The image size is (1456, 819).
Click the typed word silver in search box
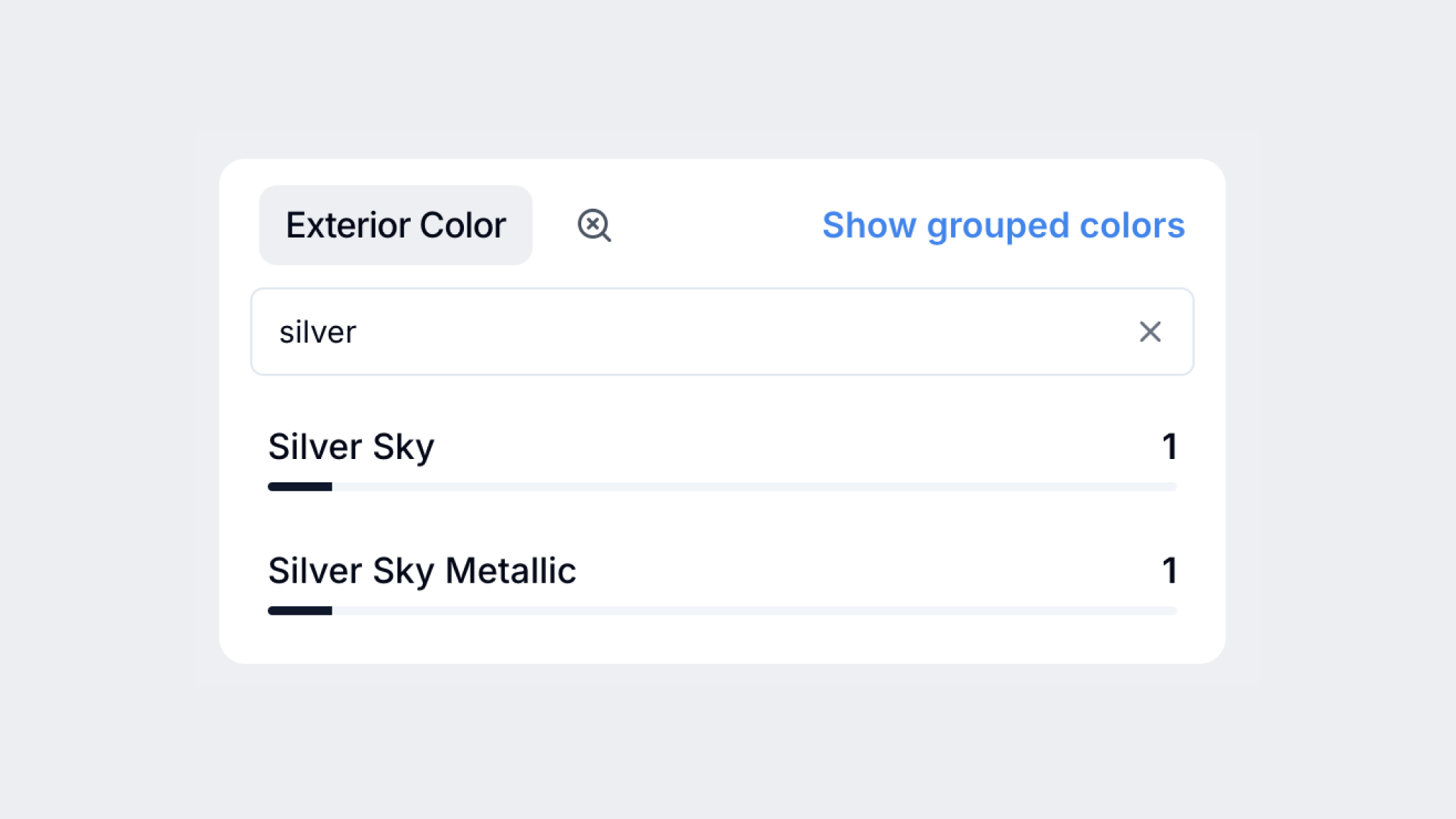click(318, 332)
